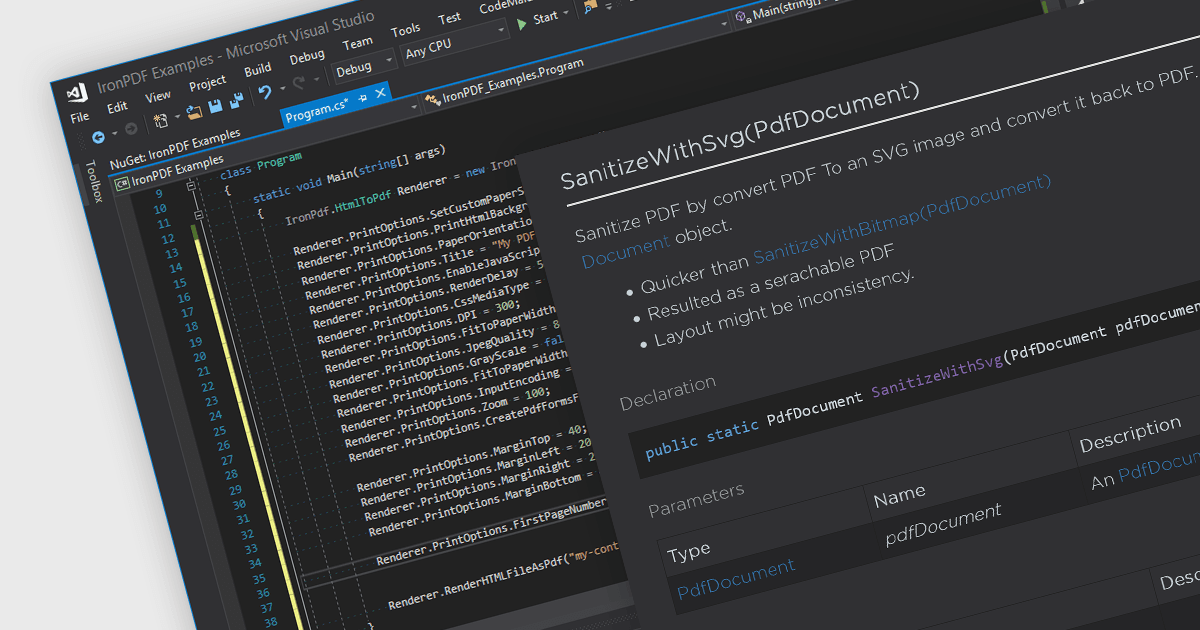Click the Redo arrow icon
The height and width of the screenshot is (630, 1200).
click(297, 83)
